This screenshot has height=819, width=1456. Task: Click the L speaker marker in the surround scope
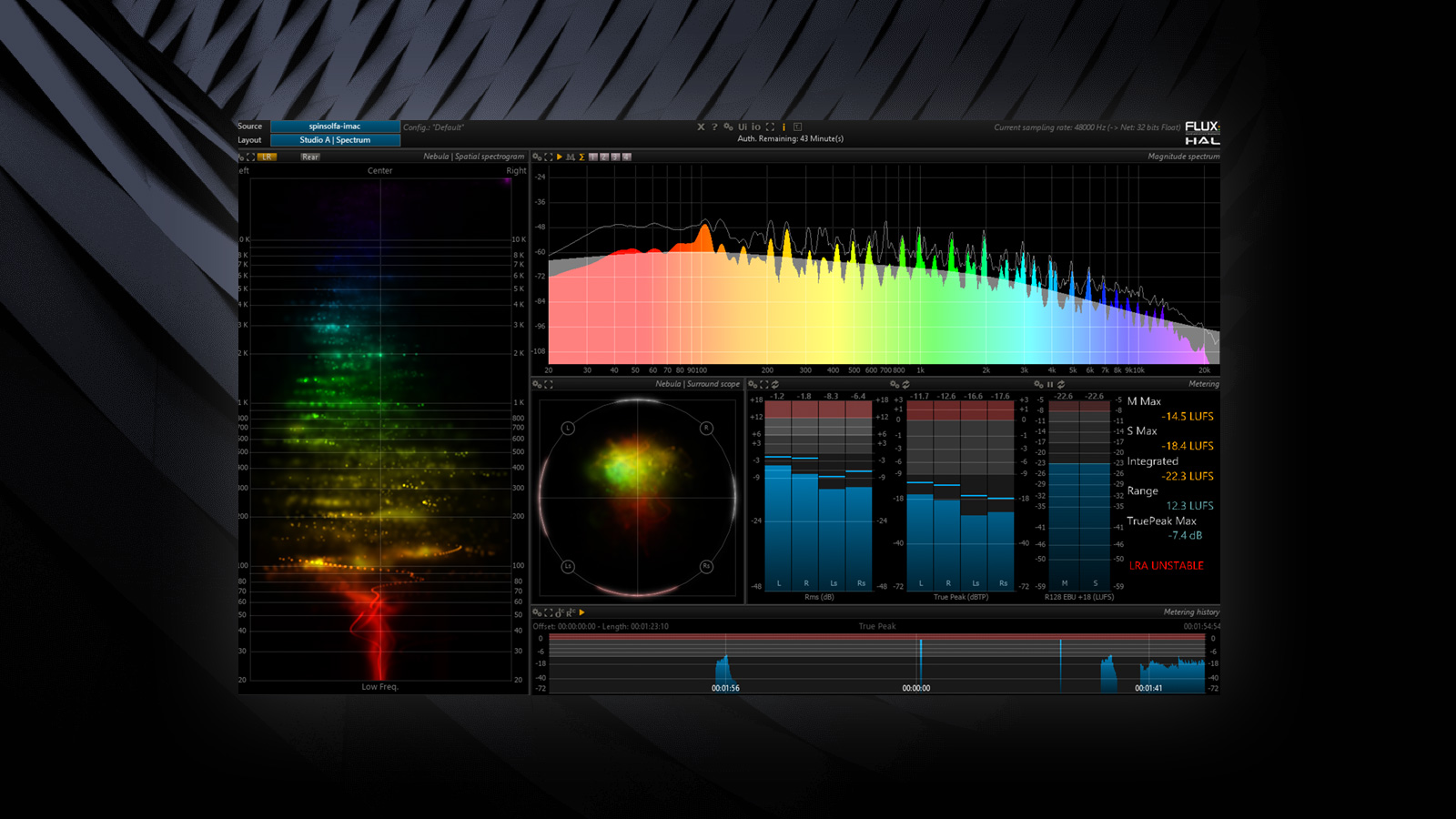coord(568,428)
